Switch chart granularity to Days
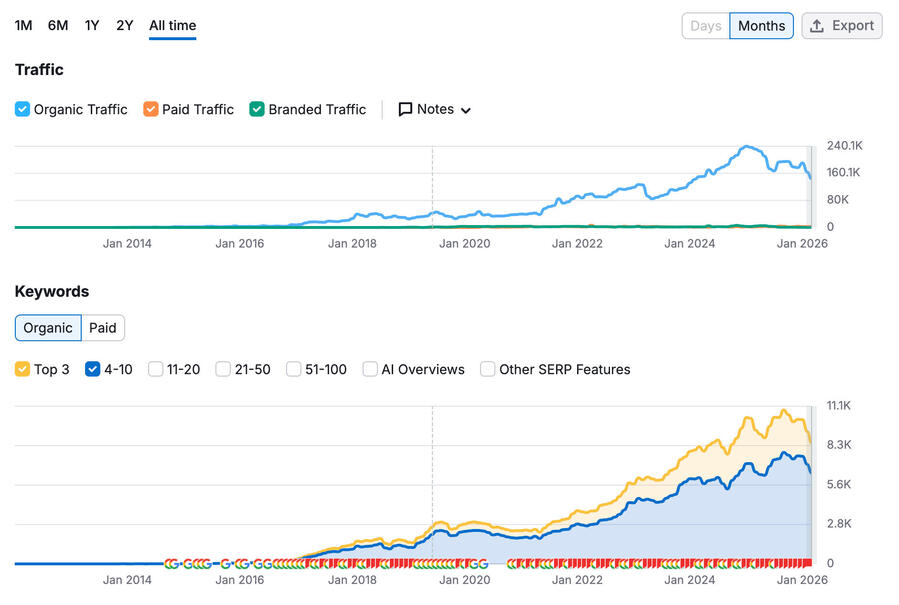 pos(705,26)
